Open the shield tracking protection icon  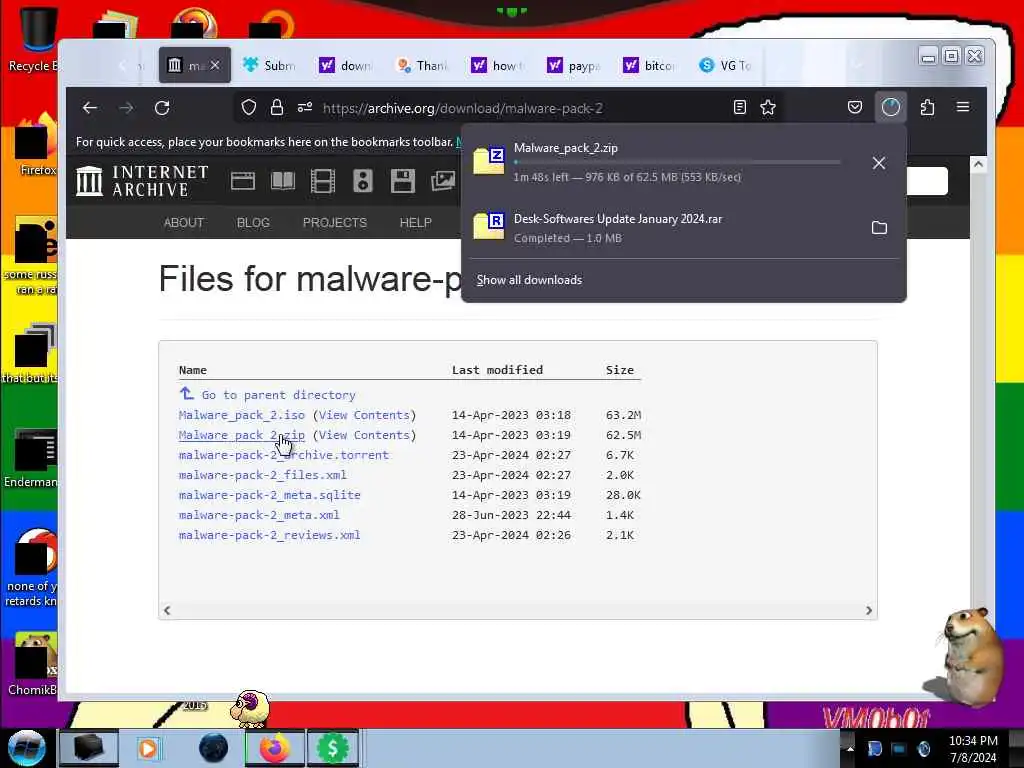[x=249, y=107]
